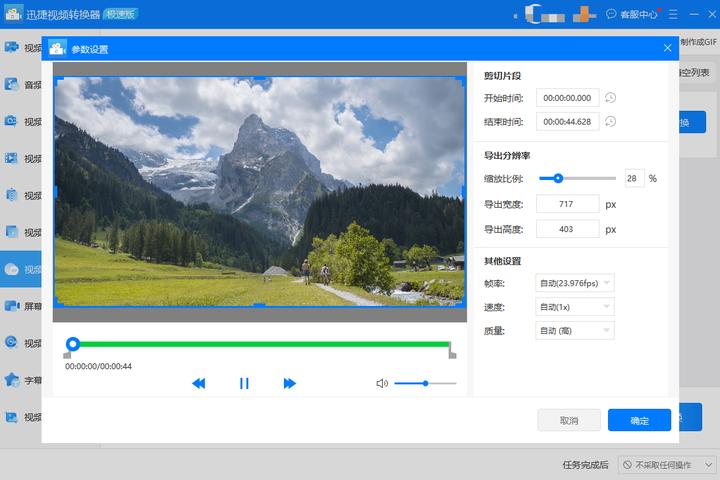Click the 取消 cancel button
Viewport: 720px width, 480px height.
point(569,420)
